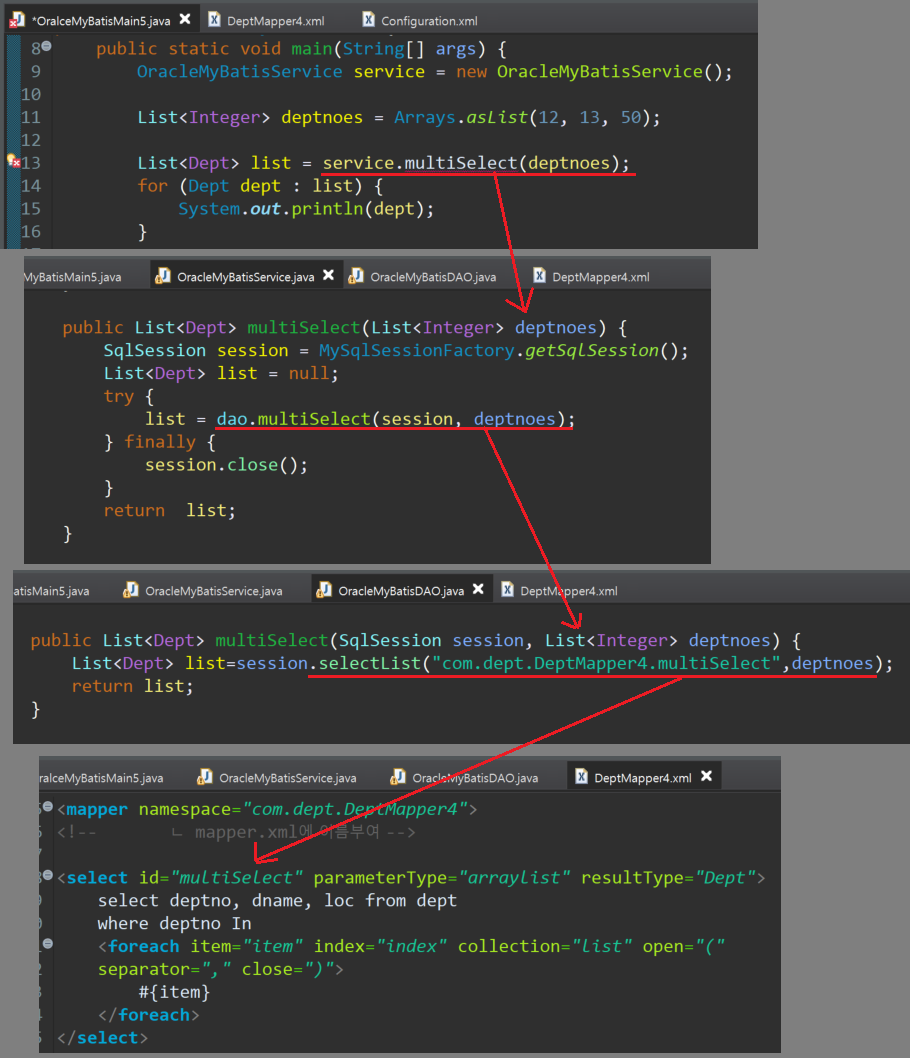Click dao.multiSelect(session, deptnoes) call
Image resolution: width=910 pixels, height=1058 pixels.
[395, 419]
